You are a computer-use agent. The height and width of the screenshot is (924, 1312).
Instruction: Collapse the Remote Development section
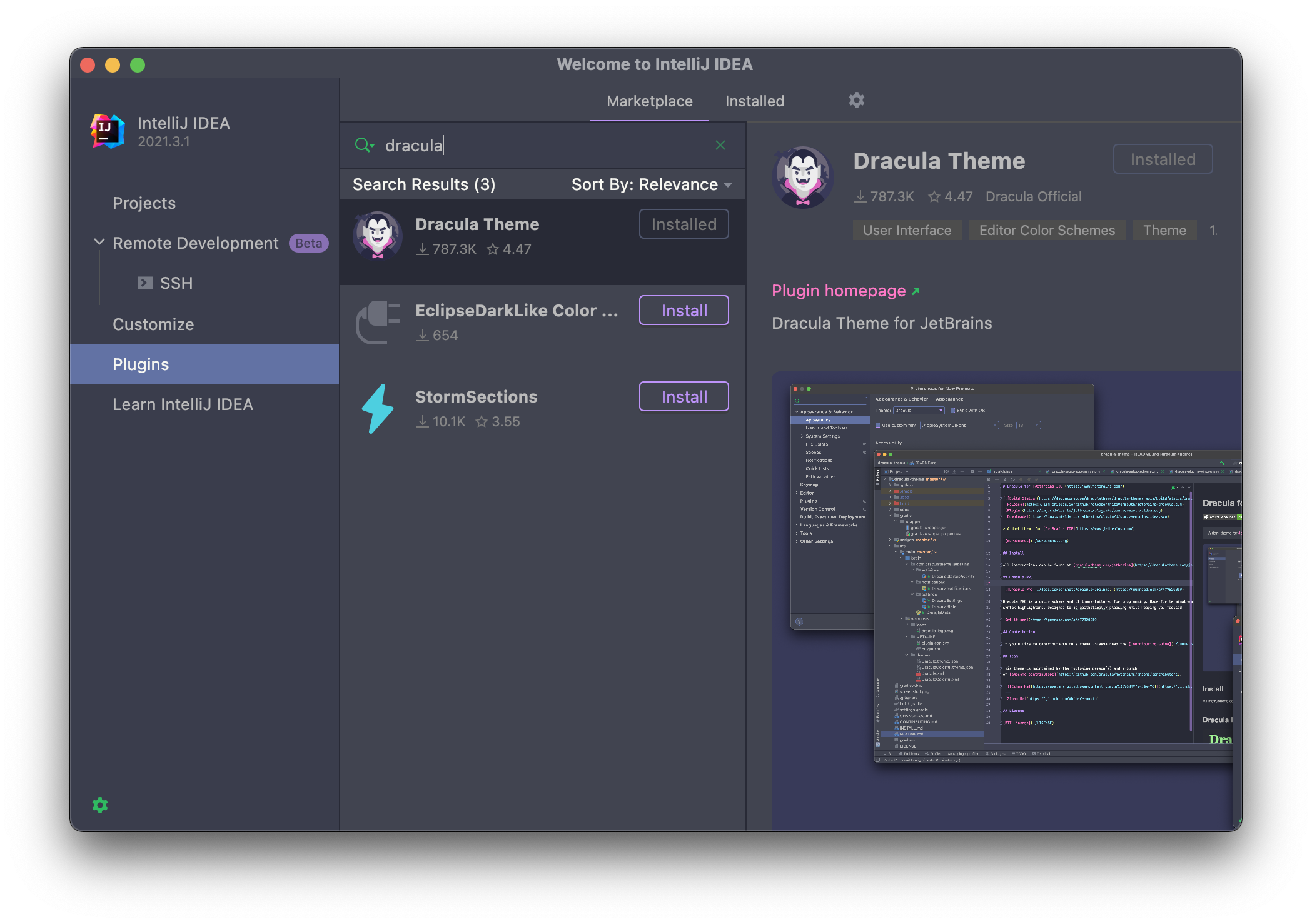(x=99, y=242)
